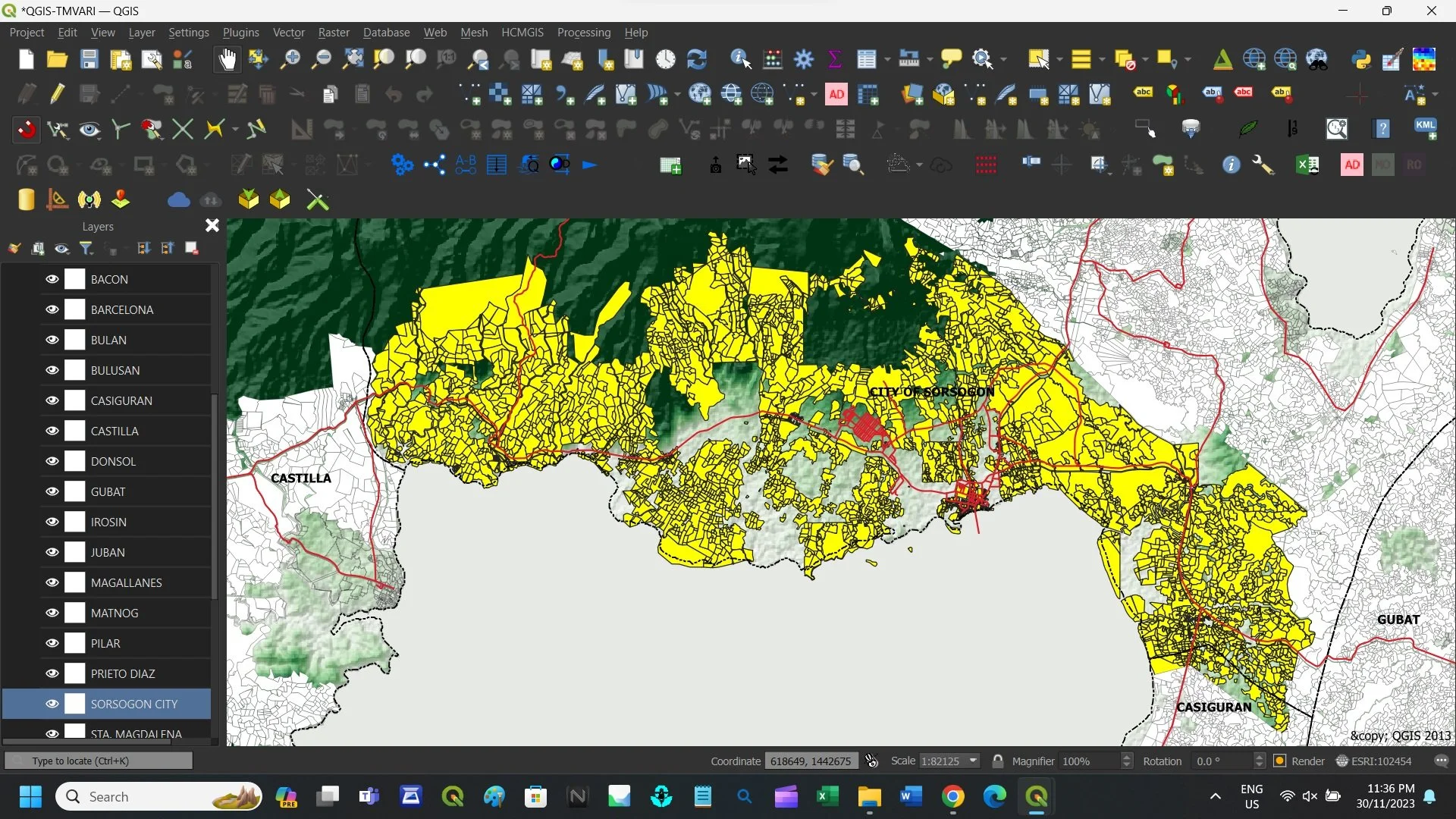1456x819 pixels.
Task: Click the Toggle Editing pencil icon
Action: point(58,94)
